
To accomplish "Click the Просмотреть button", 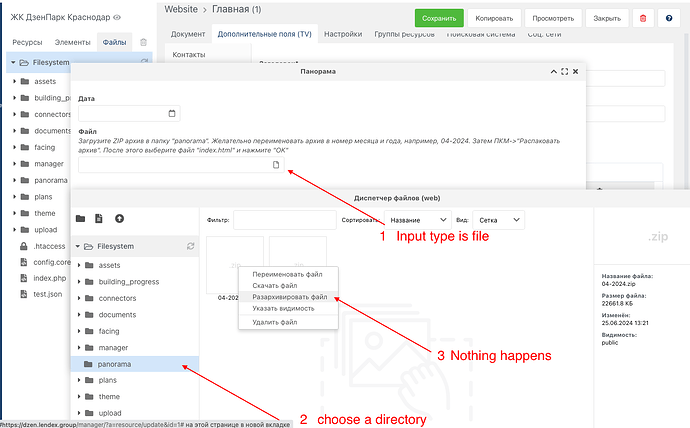I will [553, 18].
